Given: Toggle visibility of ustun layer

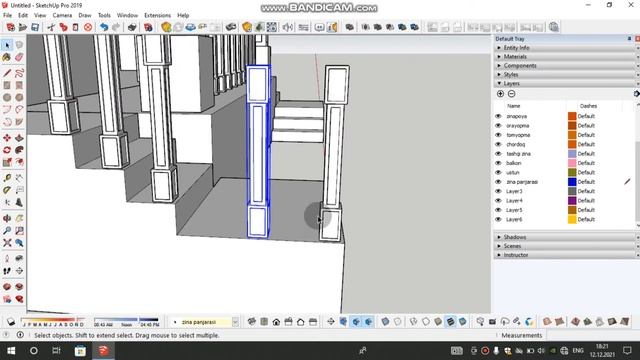Looking at the screenshot, I should [x=498, y=173].
